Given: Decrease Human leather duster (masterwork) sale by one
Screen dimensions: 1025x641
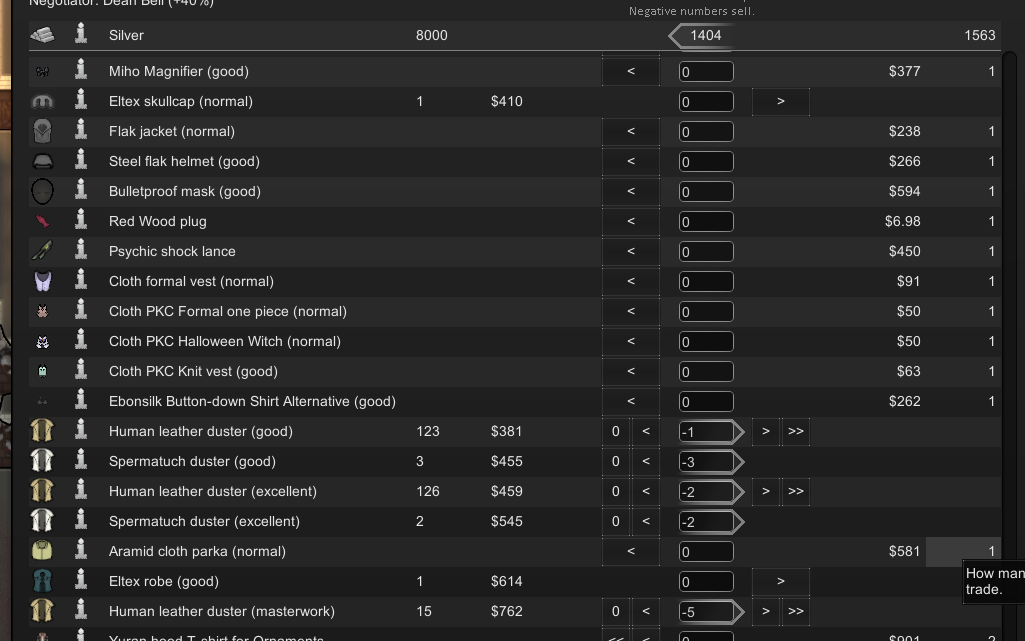Looking at the screenshot, I should click(x=646, y=612).
